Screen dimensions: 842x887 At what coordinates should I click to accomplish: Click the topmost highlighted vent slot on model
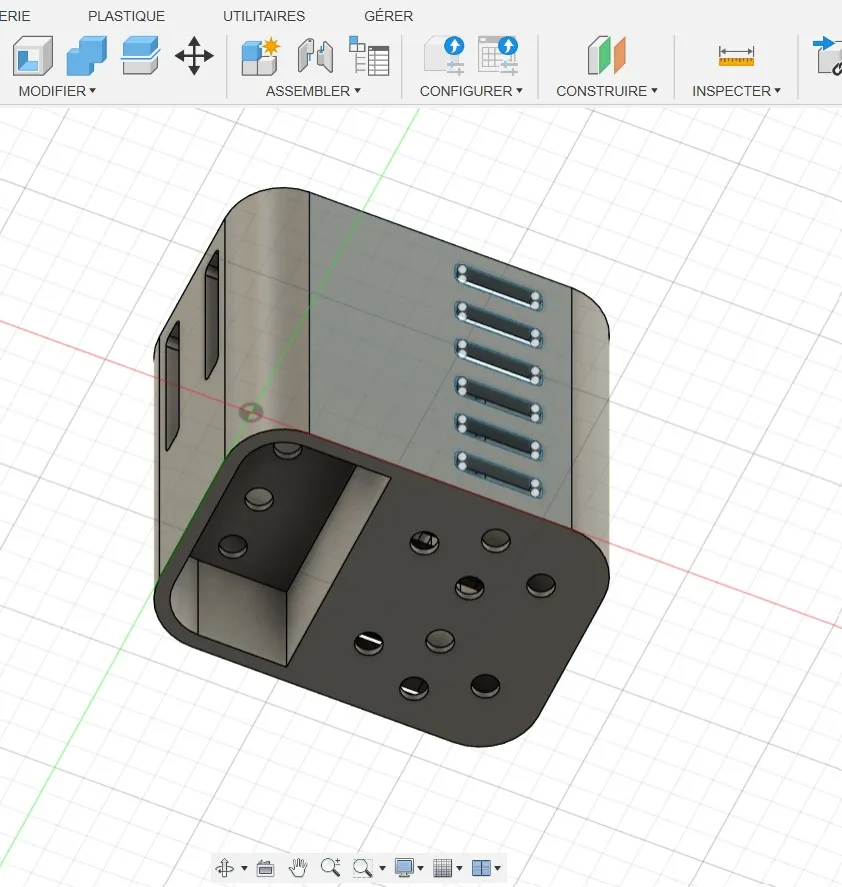(499, 287)
